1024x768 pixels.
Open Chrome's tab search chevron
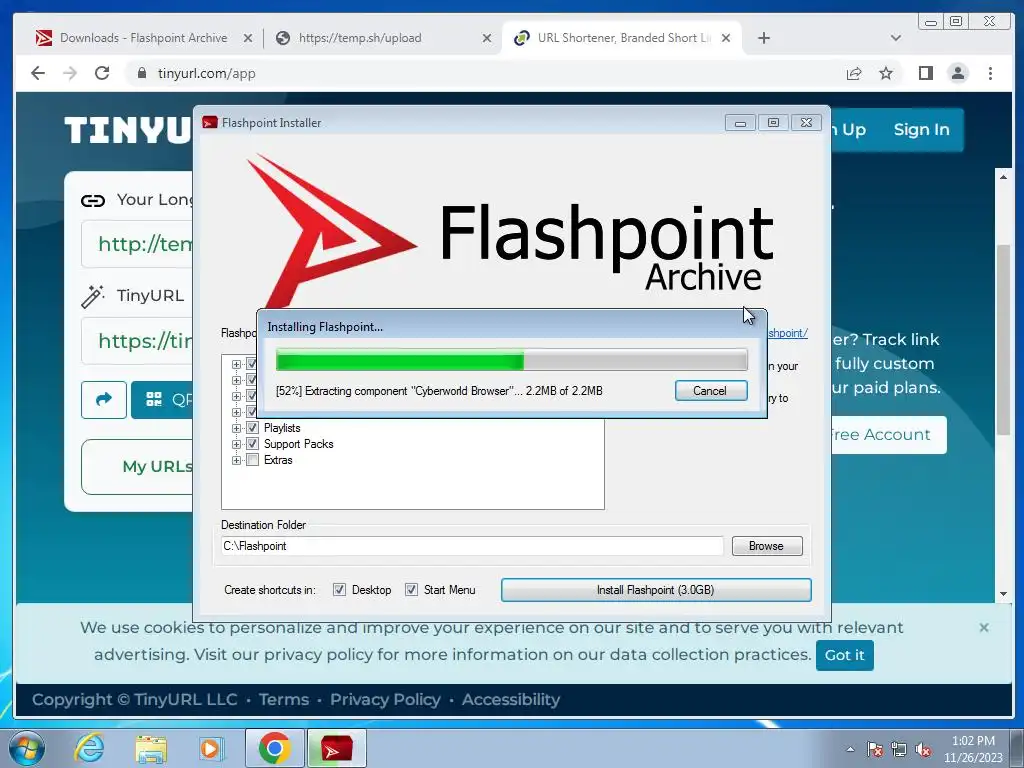click(895, 38)
